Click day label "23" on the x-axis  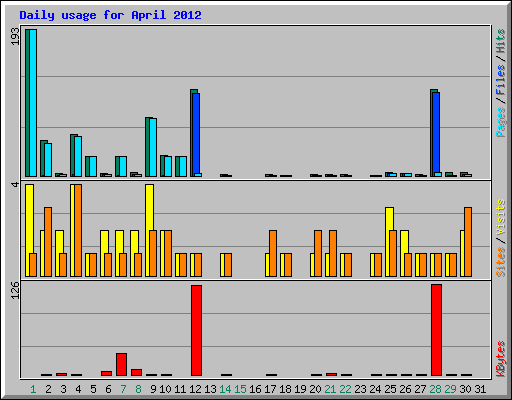coord(360,389)
